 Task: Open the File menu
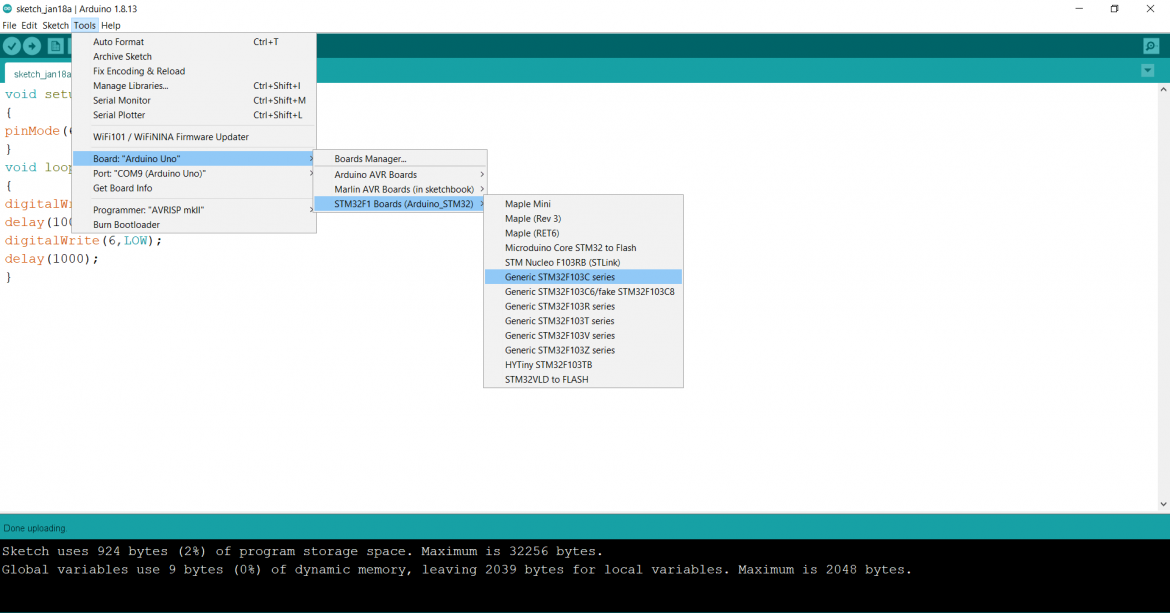click(x=9, y=25)
